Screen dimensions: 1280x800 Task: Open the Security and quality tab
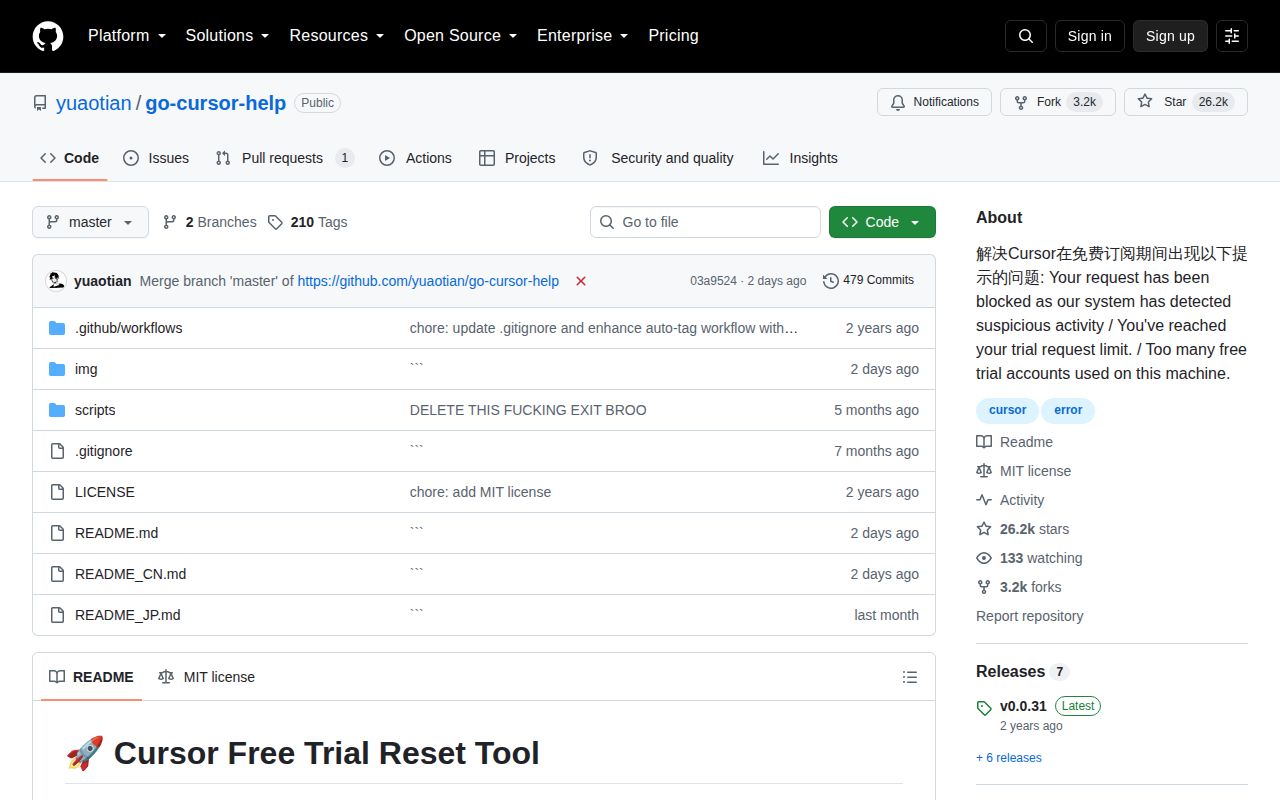point(658,158)
